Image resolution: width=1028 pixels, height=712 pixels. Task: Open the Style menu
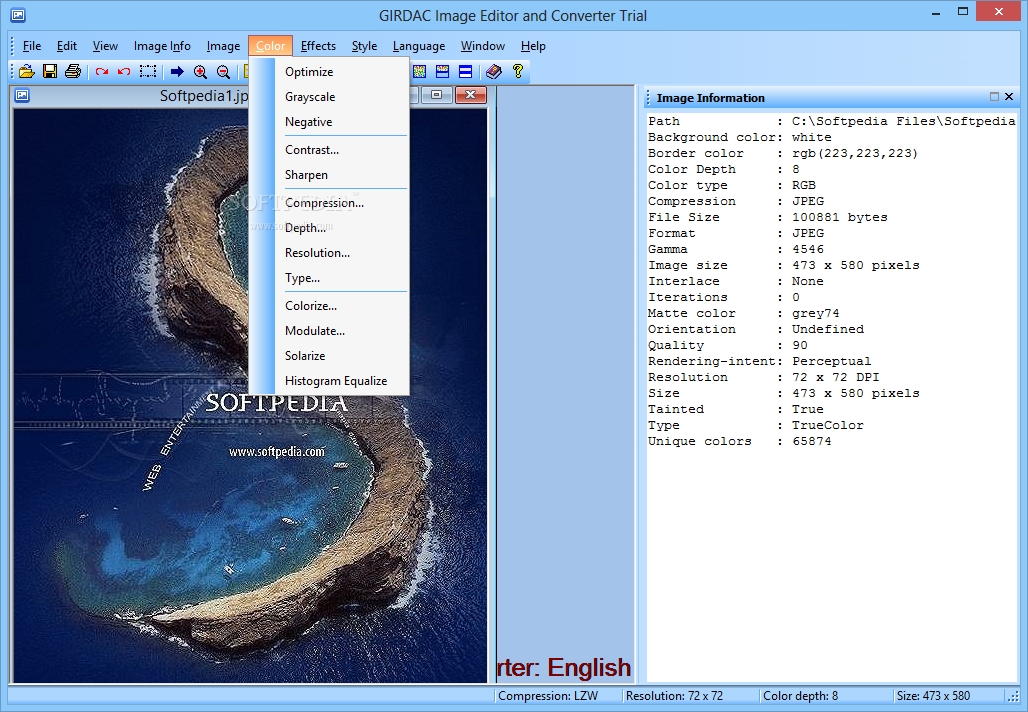(364, 46)
